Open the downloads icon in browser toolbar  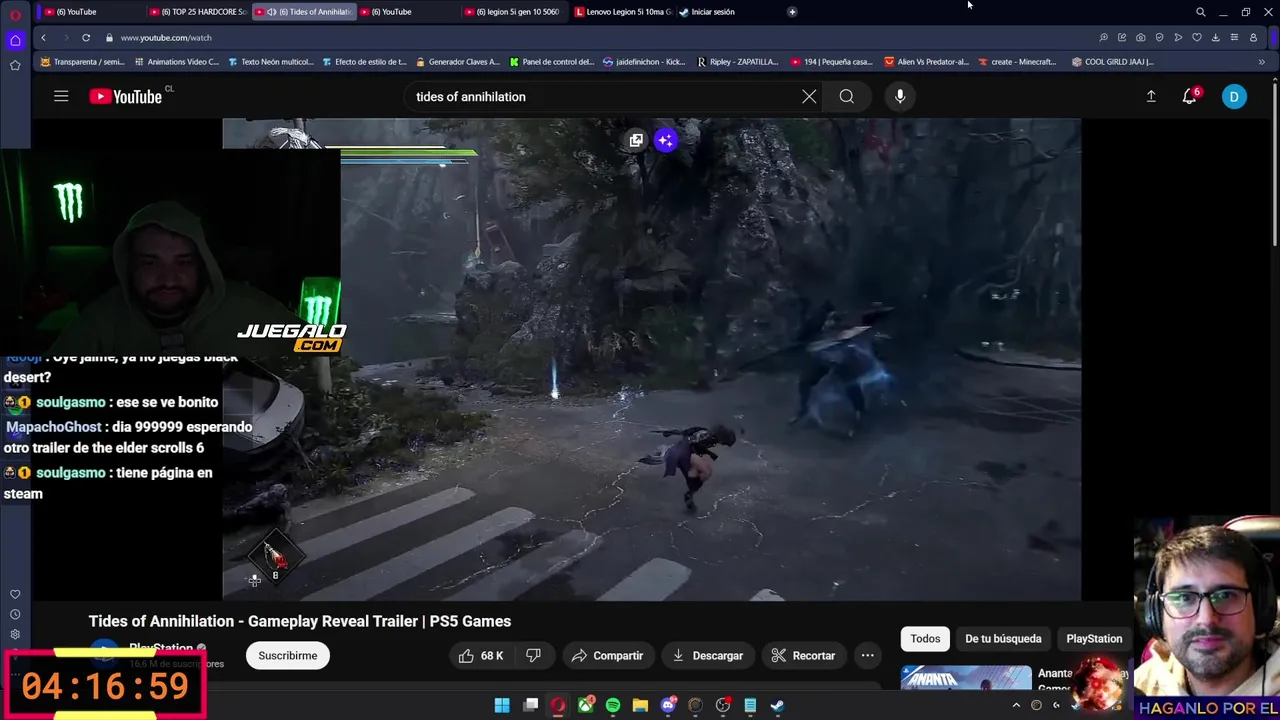point(1215,37)
